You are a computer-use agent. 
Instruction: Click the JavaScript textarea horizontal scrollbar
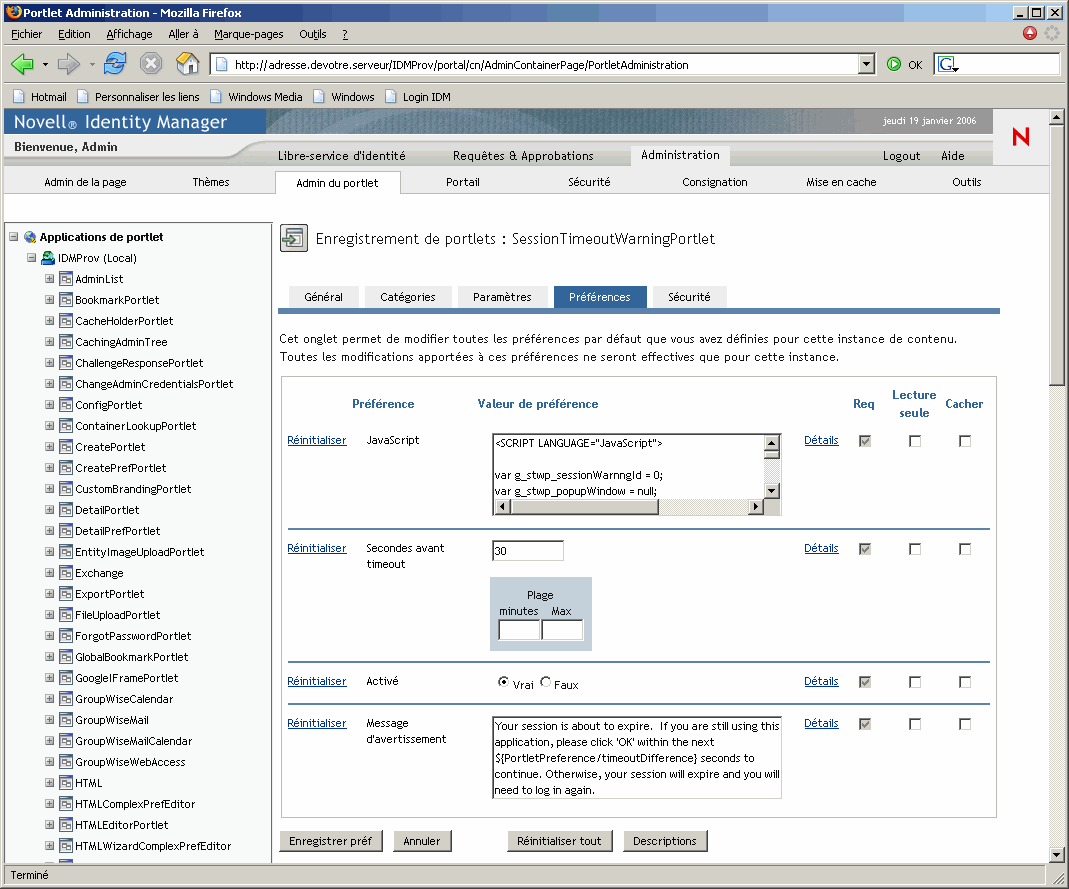tap(628, 507)
